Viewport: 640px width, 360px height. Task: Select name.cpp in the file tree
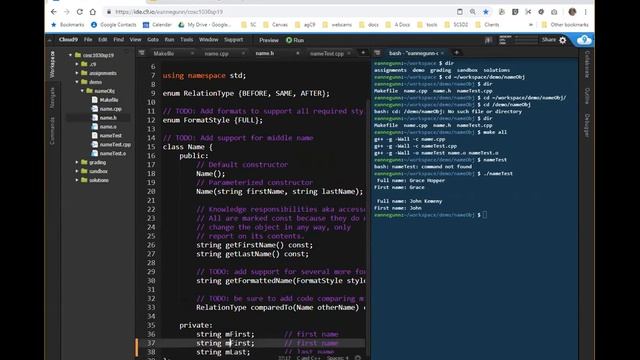pos(110,109)
